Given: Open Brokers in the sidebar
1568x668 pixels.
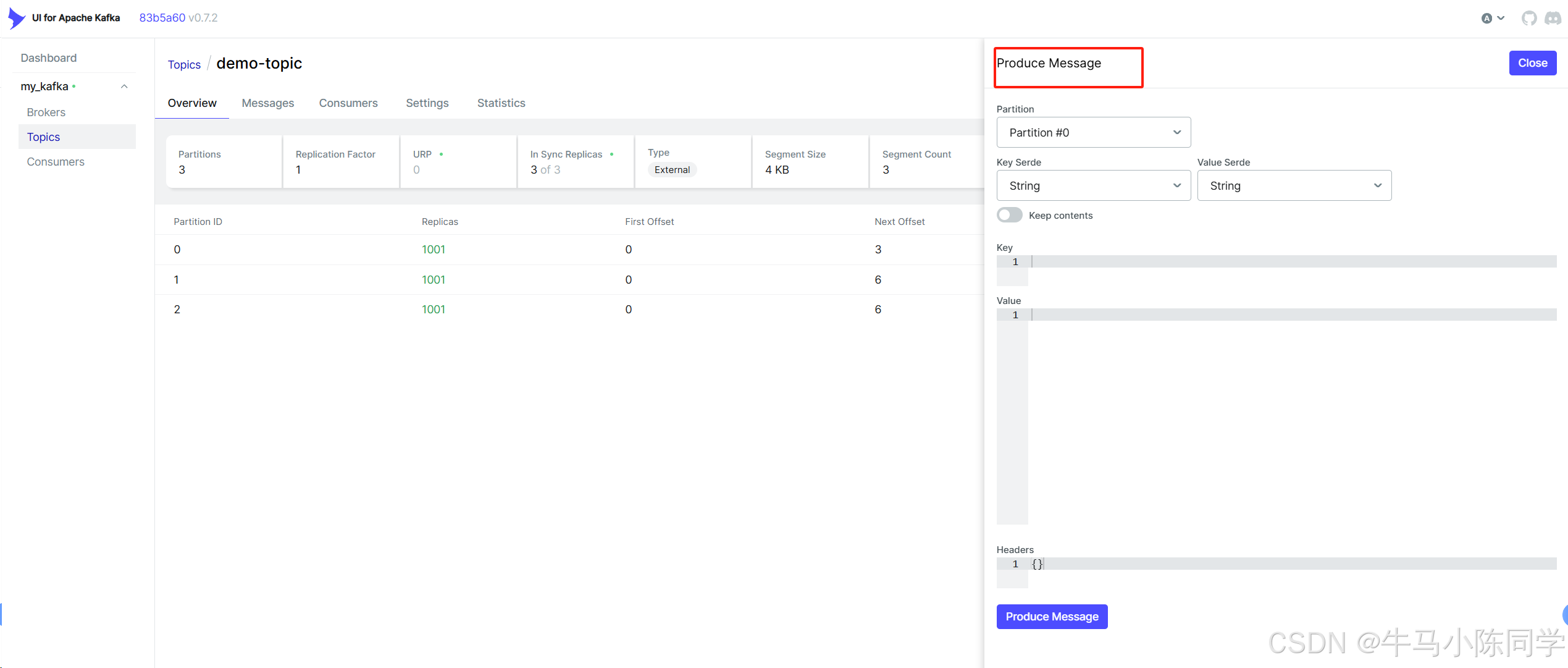Looking at the screenshot, I should pos(46,112).
